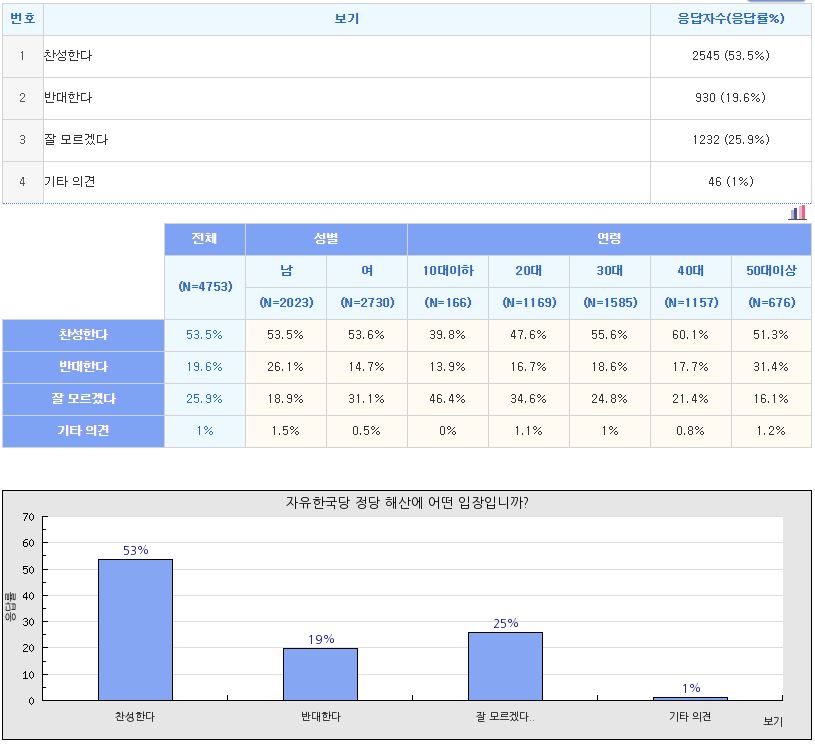Click the 19% label above second bar
The height and width of the screenshot is (746, 815).
[321, 640]
